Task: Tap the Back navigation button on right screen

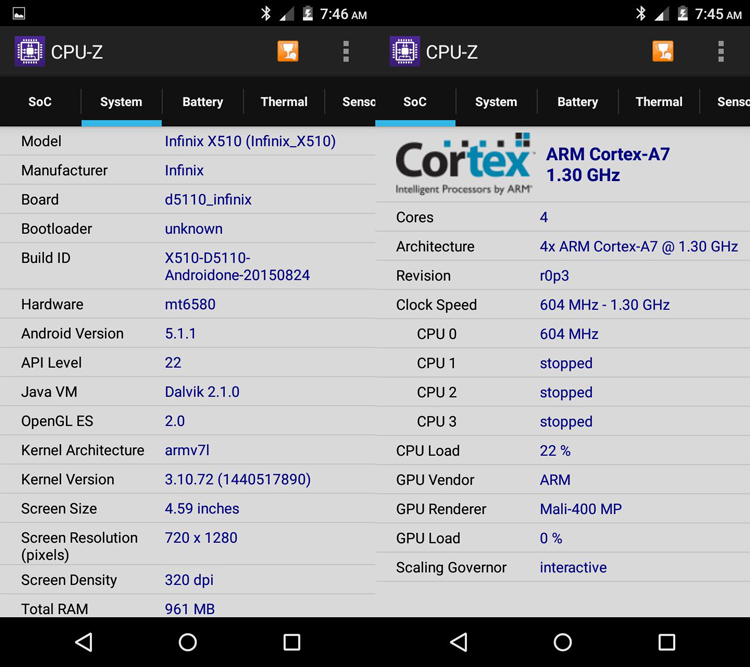Action: coord(459,642)
